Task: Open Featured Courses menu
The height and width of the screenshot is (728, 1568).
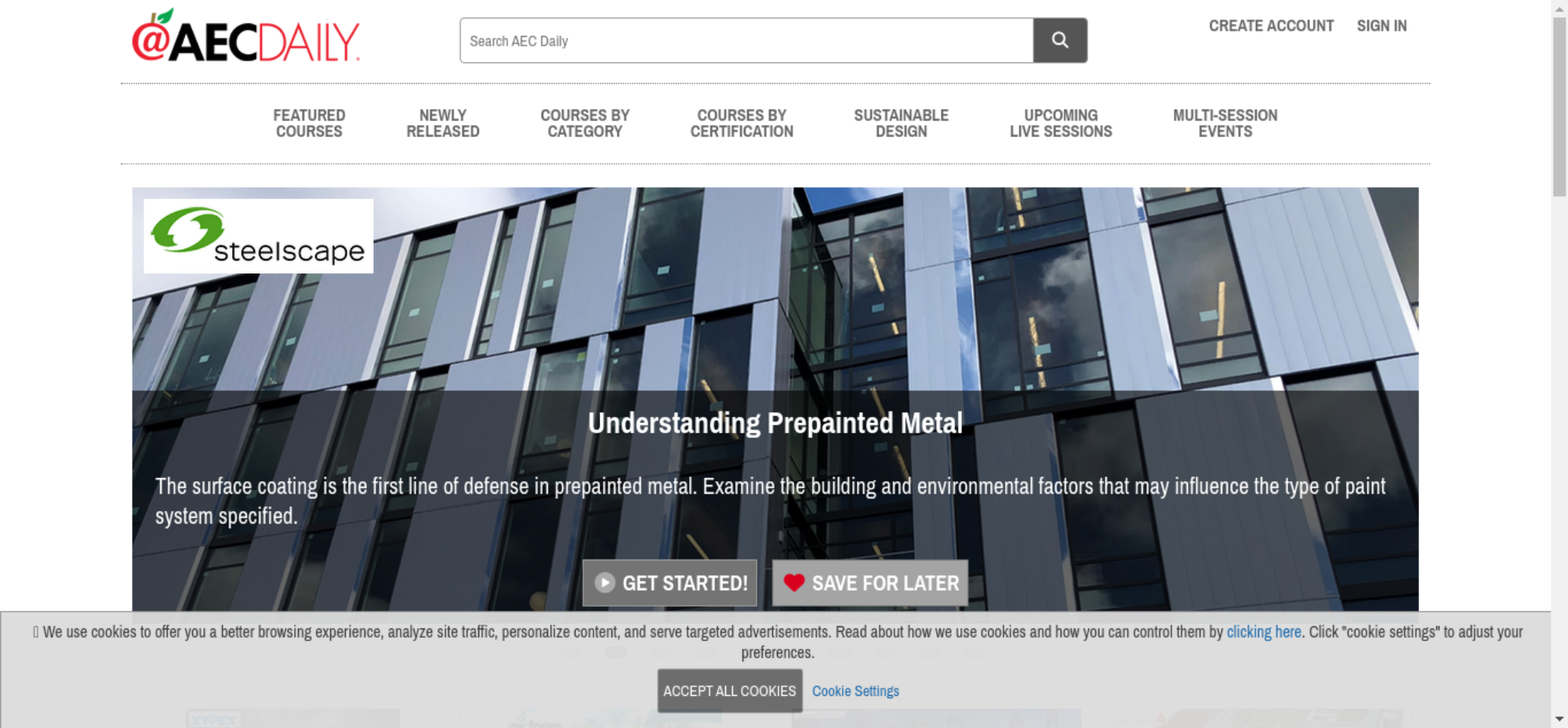Action: pos(309,124)
